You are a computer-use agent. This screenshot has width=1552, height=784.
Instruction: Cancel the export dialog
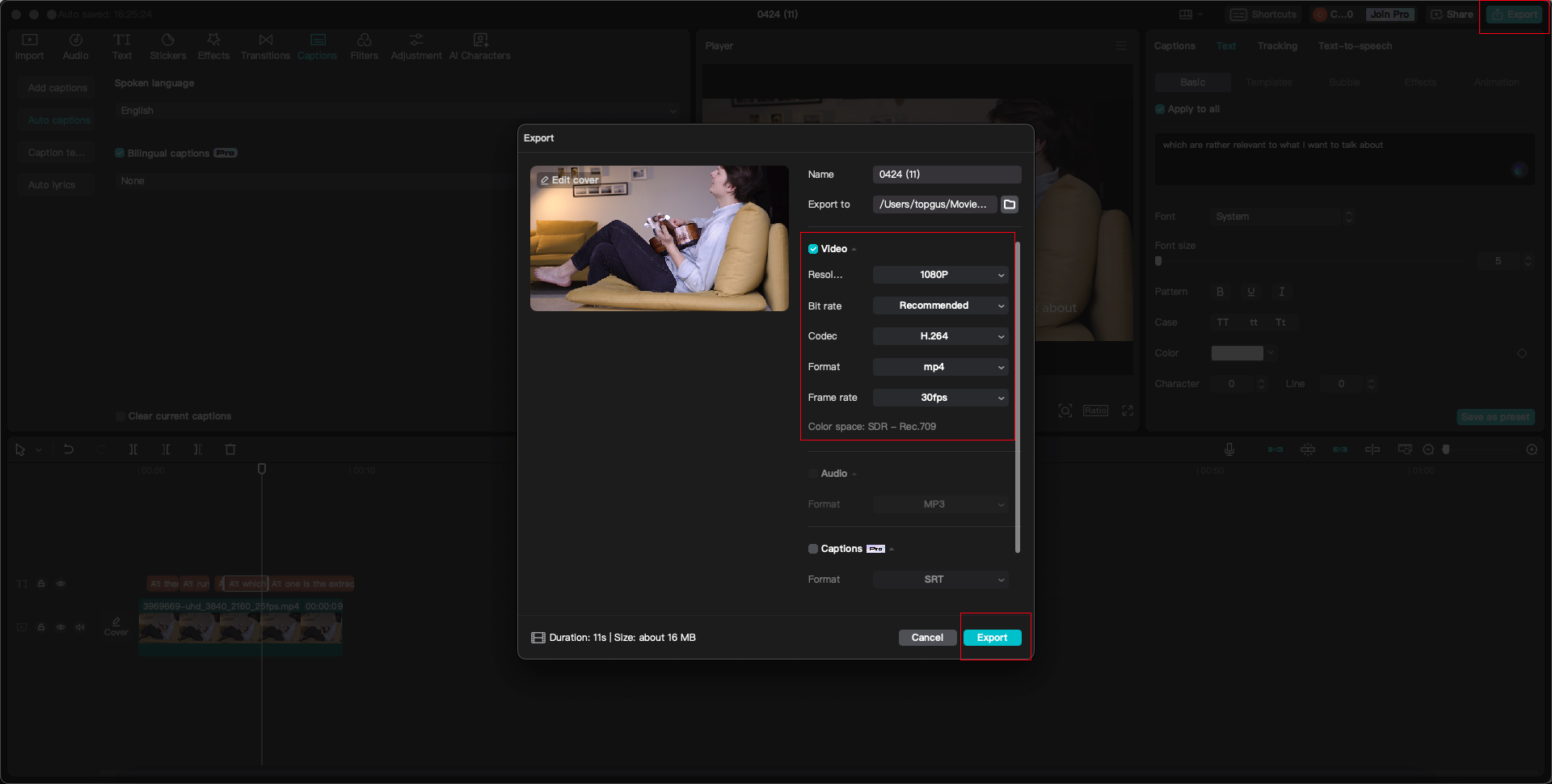point(927,637)
